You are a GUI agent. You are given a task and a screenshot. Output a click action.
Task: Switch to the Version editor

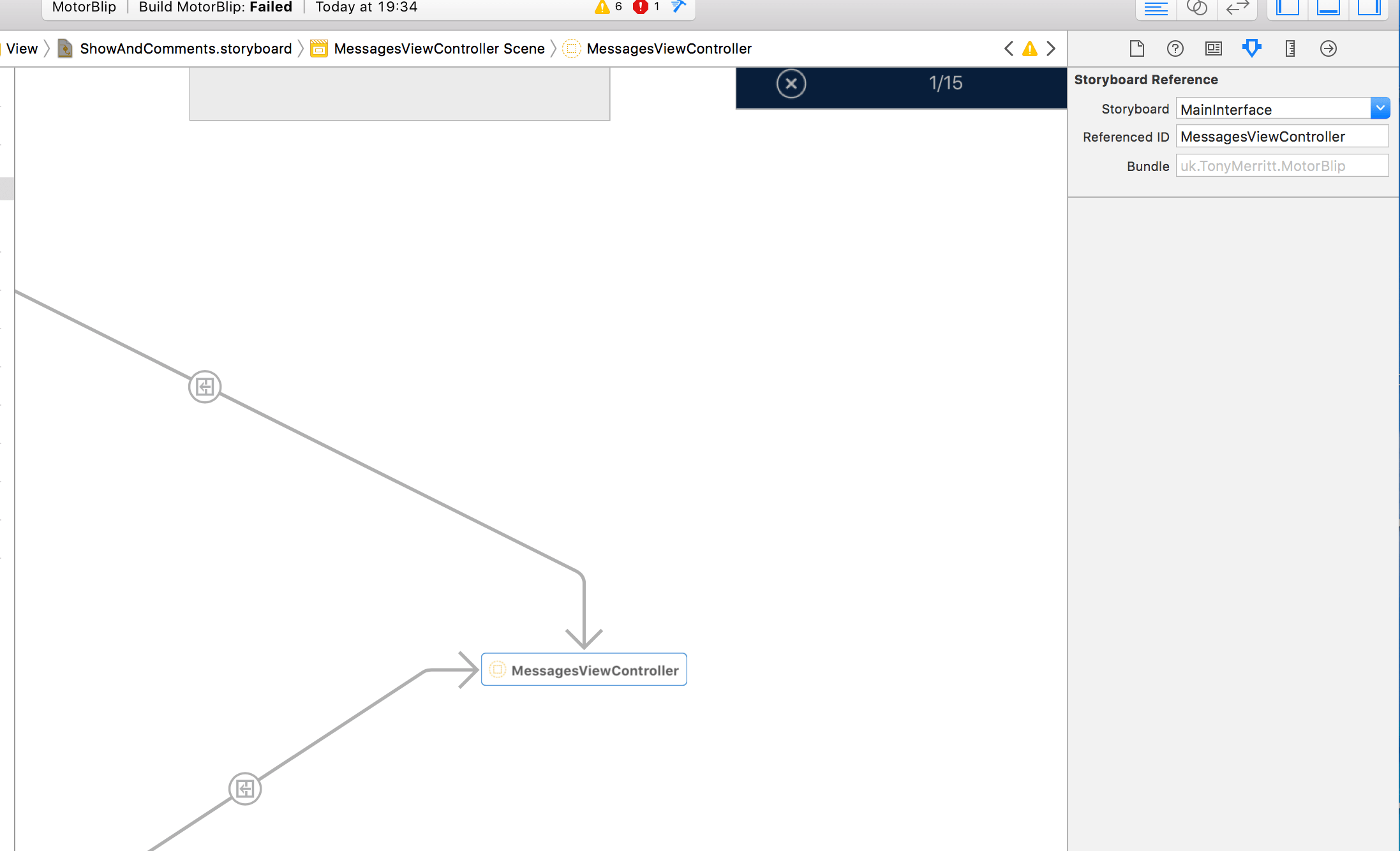(1237, 8)
